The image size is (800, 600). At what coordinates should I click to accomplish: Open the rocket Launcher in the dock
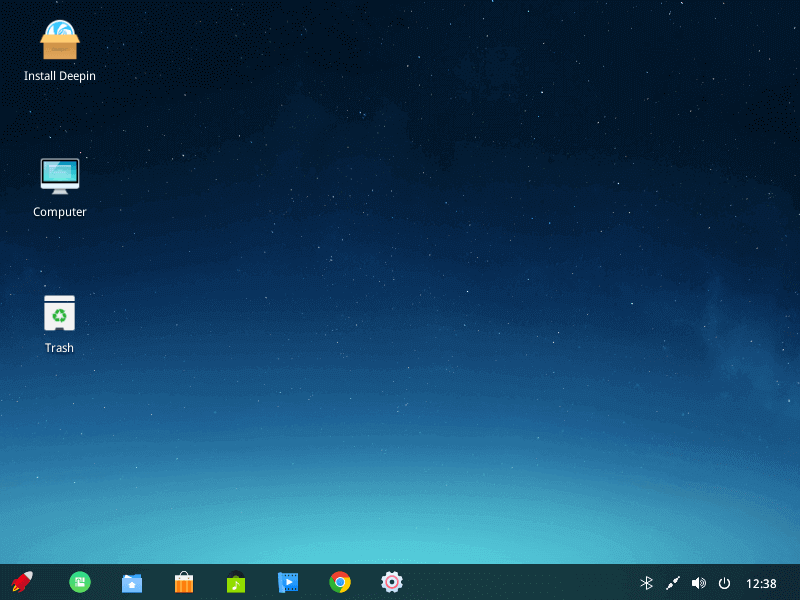click(x=22, y=582)
